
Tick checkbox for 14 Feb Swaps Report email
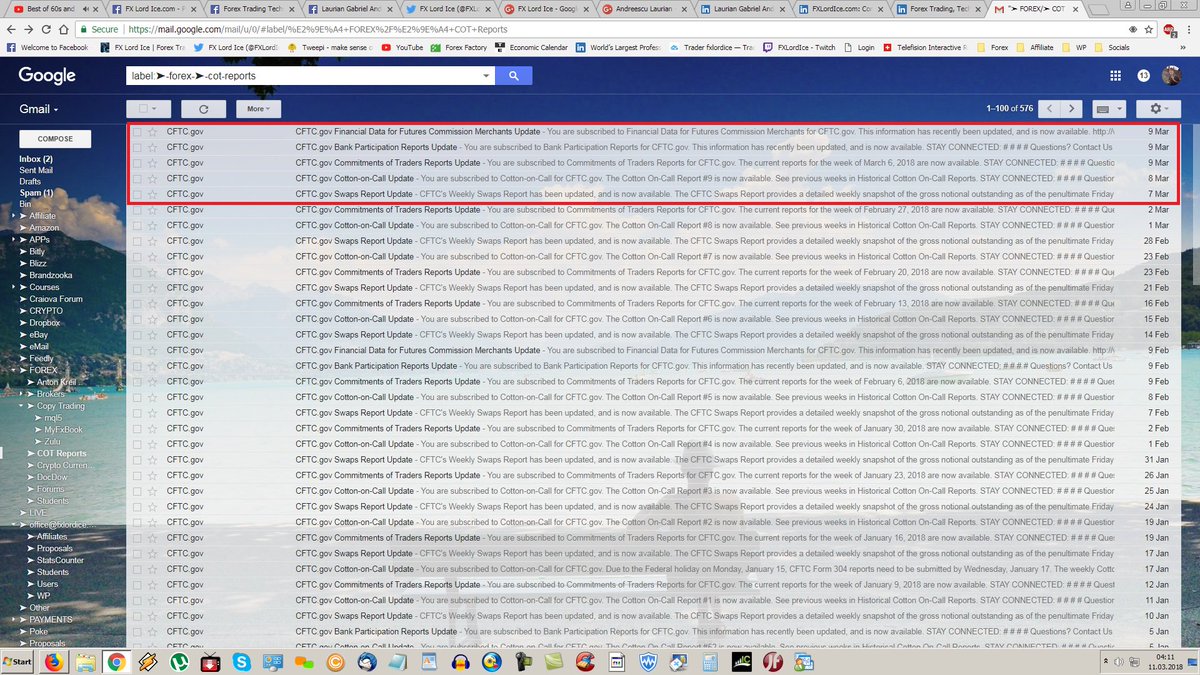(x=137, y=334)
